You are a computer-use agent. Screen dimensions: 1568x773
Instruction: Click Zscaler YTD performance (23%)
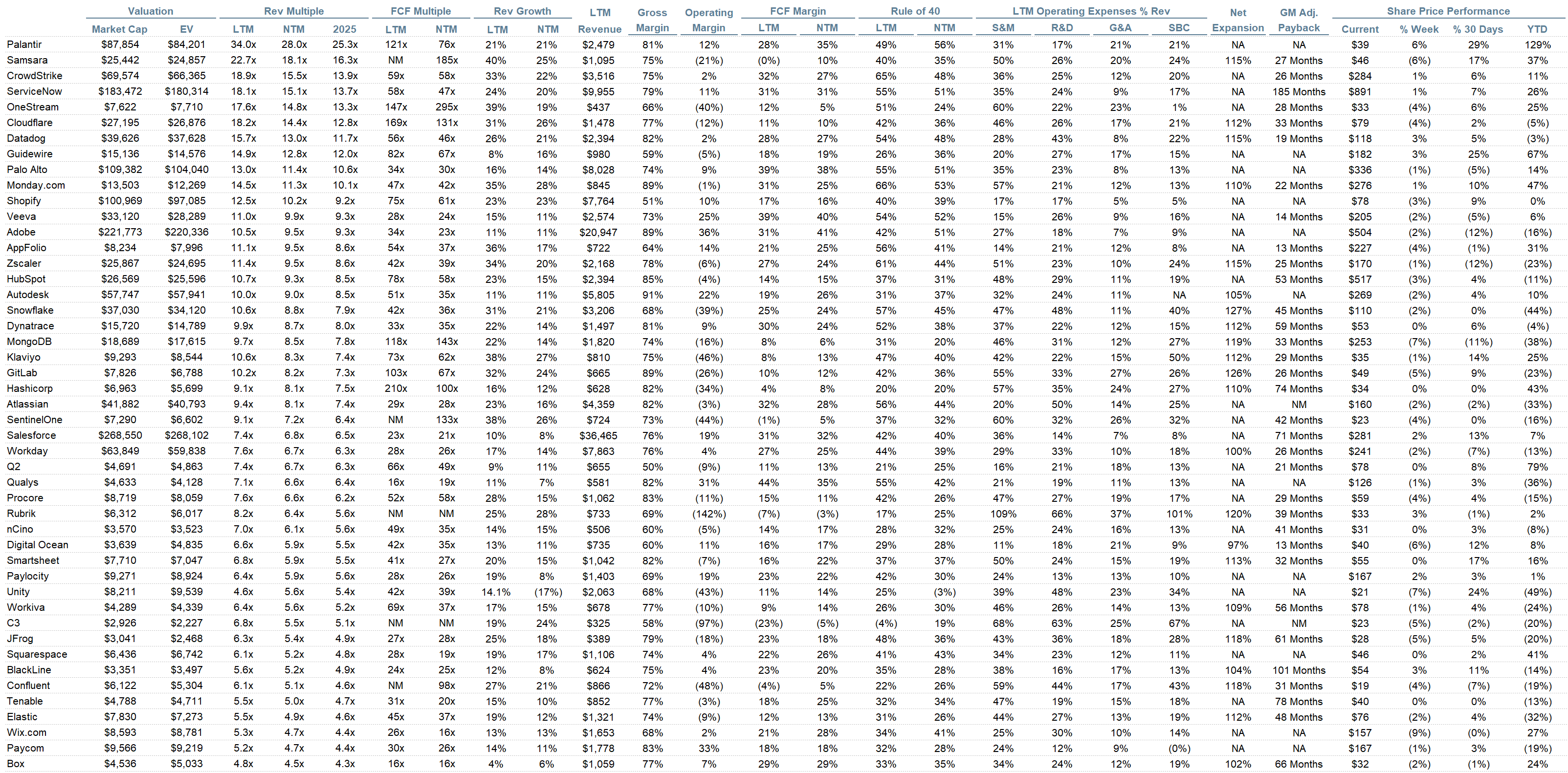pyautogui.click(x=1538, y=263)
